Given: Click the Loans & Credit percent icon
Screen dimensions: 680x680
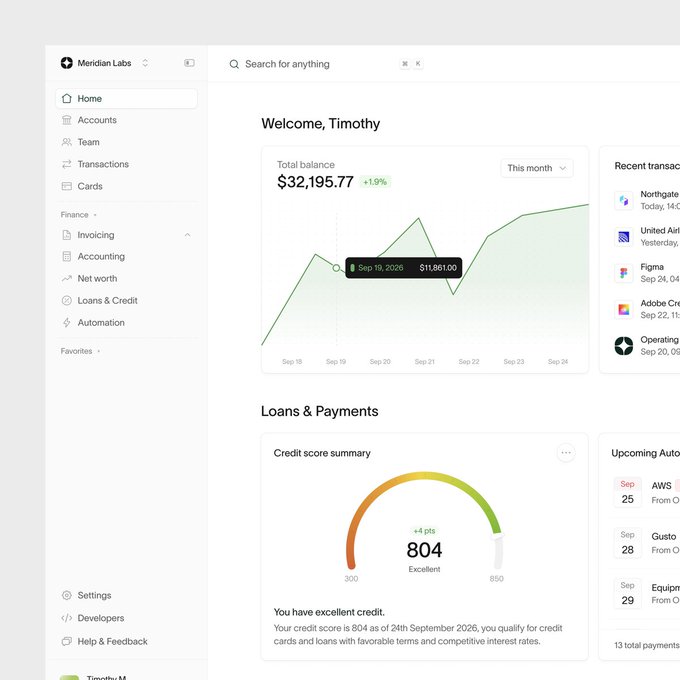Looking at the screenshot, I should (x=66, y=301).
